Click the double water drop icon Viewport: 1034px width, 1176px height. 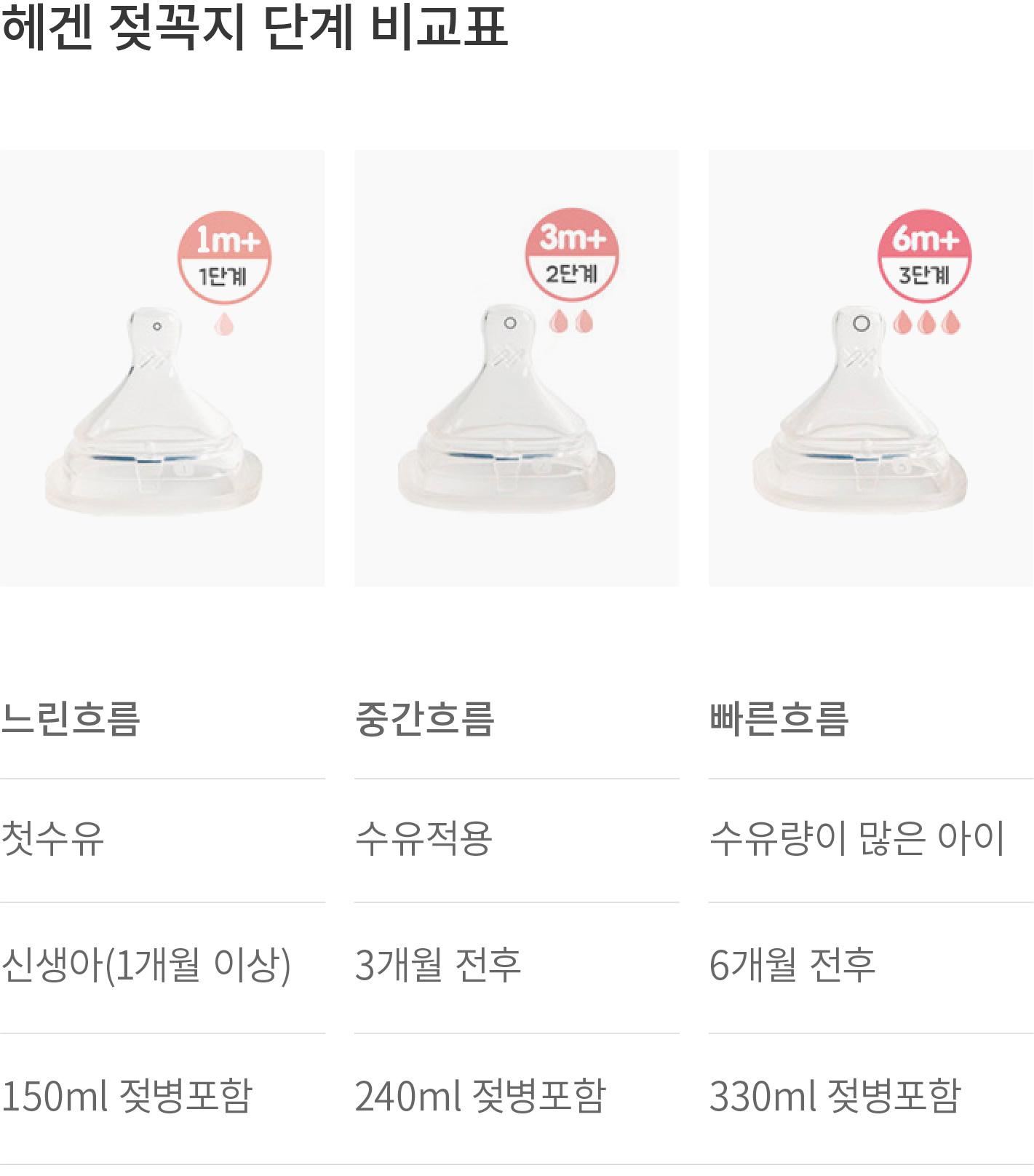tap(571, 321)
